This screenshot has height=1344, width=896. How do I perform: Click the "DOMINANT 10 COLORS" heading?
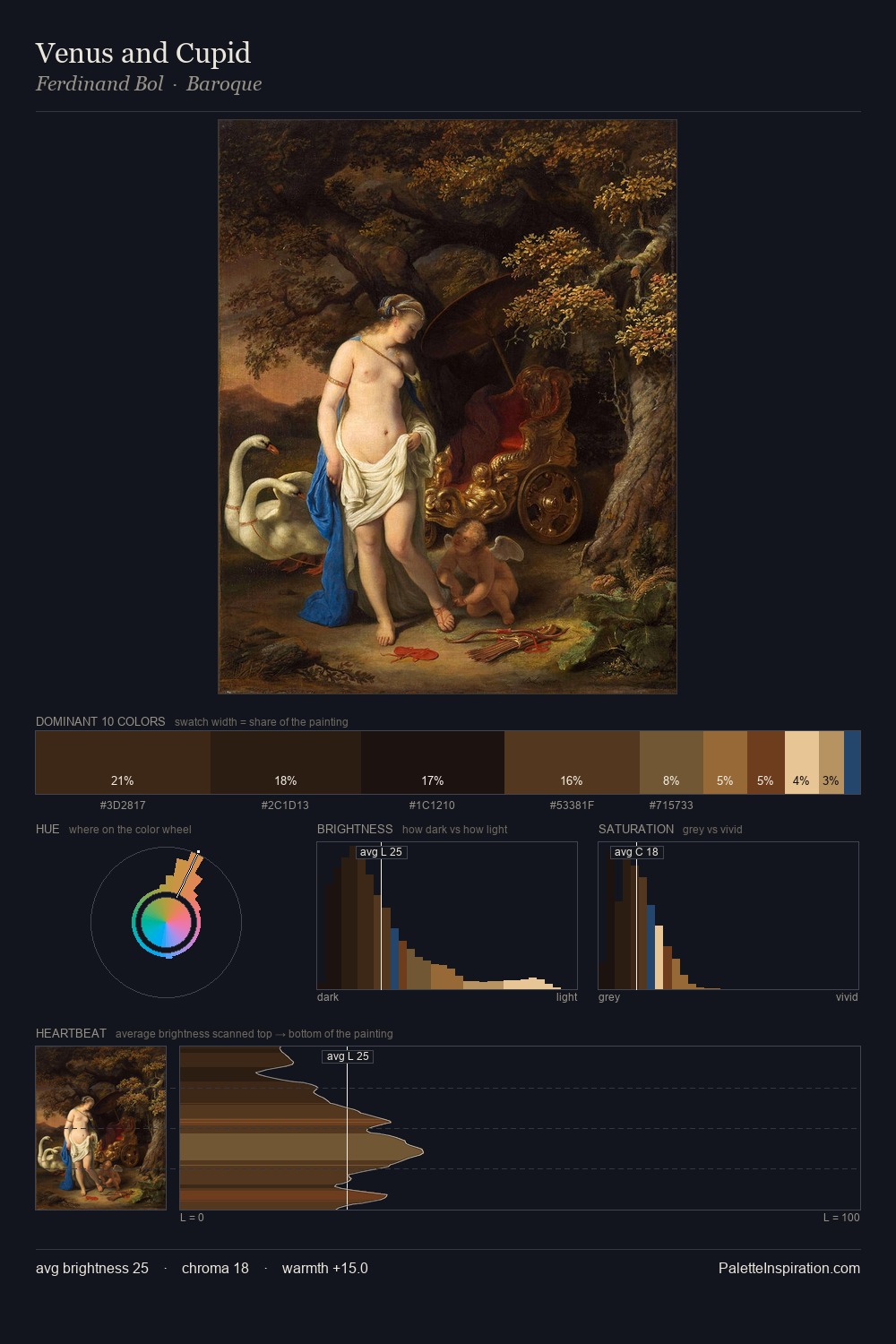pos(100,721)
